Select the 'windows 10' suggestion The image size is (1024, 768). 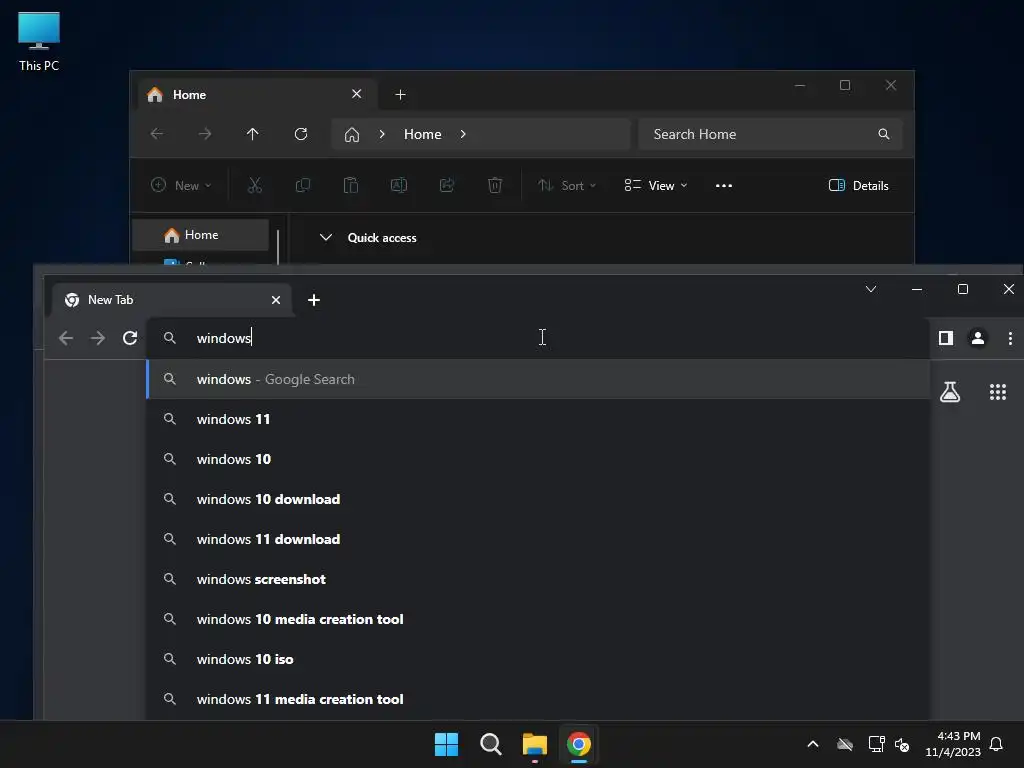pyautogui.click(x=538, y=459)
